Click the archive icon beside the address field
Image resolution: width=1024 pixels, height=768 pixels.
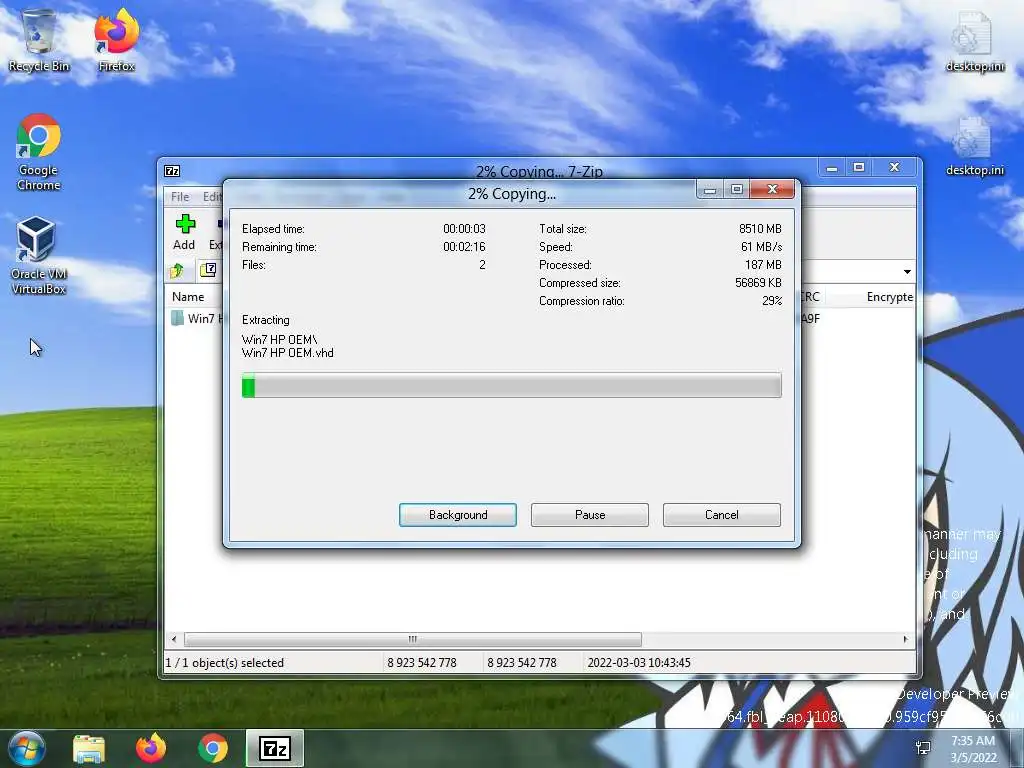click(x=208, y=270)
